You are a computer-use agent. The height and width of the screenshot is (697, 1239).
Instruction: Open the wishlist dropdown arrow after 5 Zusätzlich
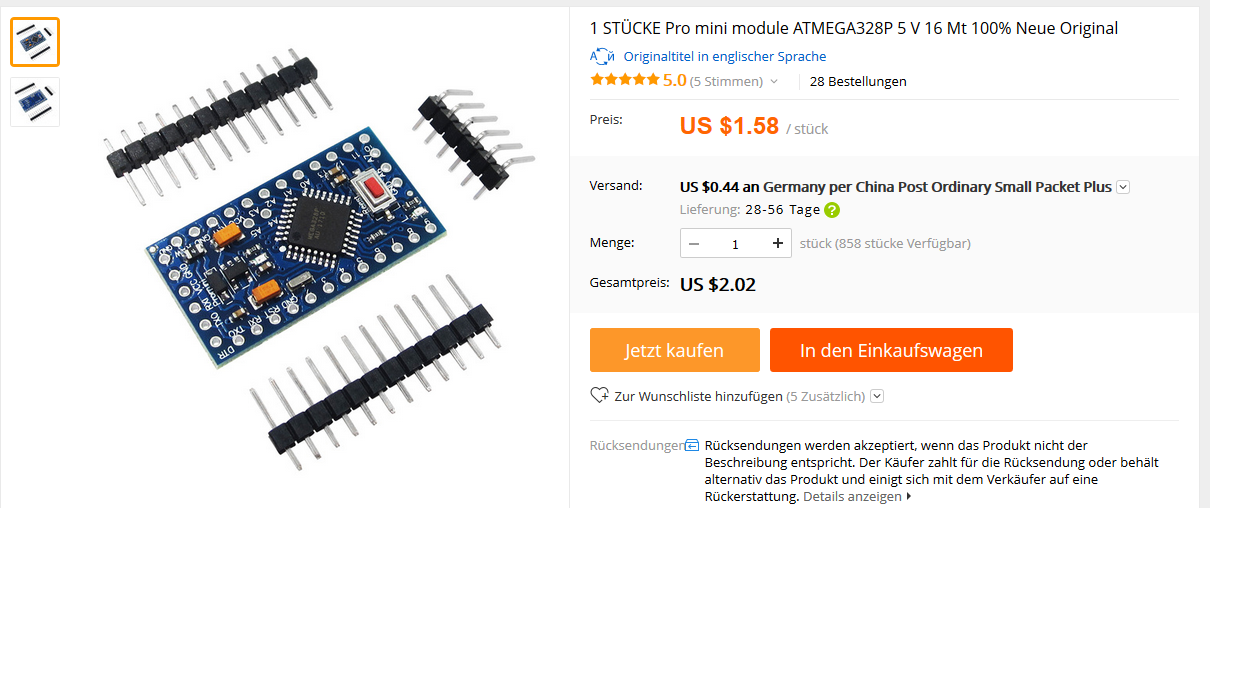pos(877,396)
